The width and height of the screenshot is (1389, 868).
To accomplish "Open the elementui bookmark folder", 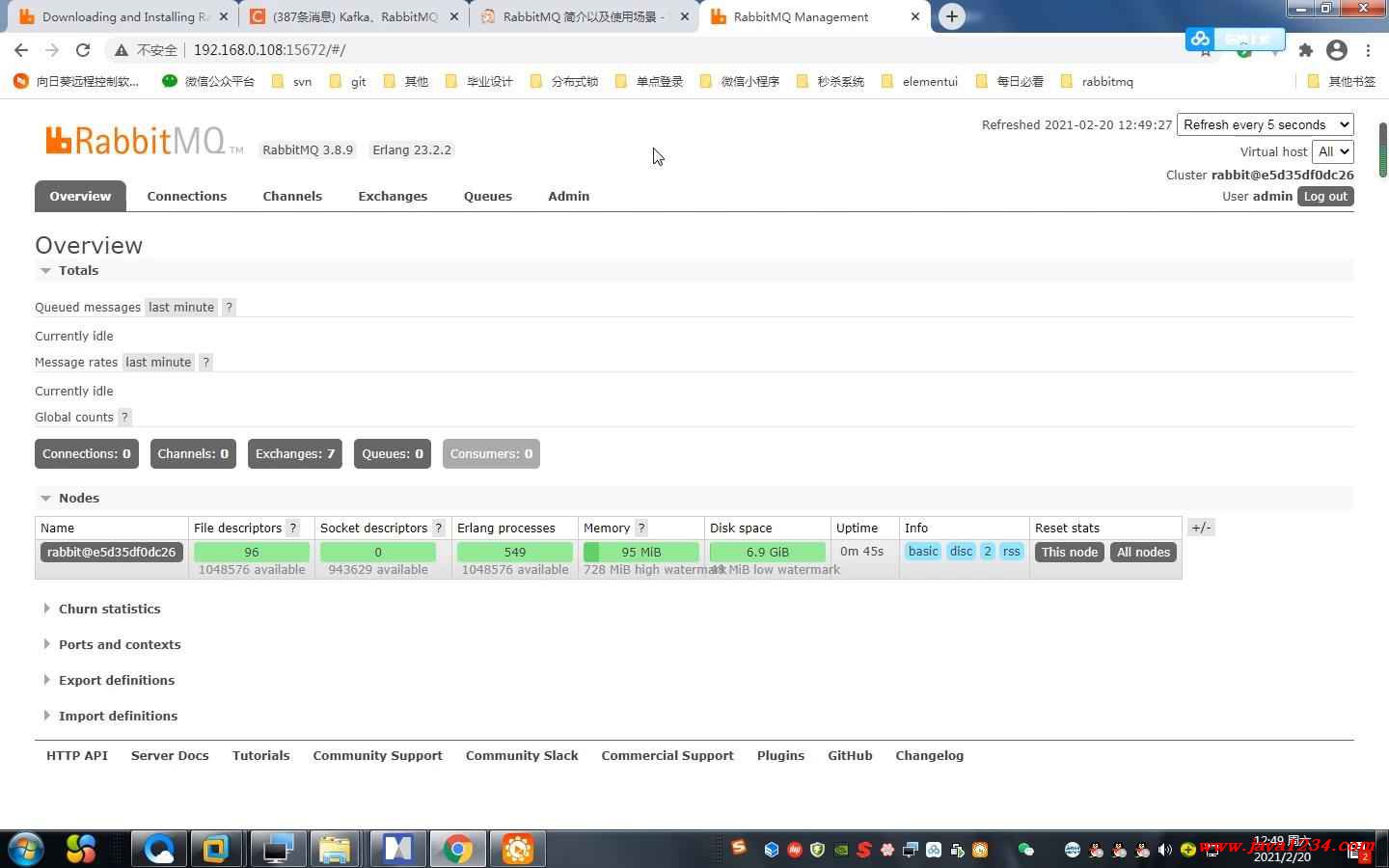I will pyautogui.click(x=919, y=82).
